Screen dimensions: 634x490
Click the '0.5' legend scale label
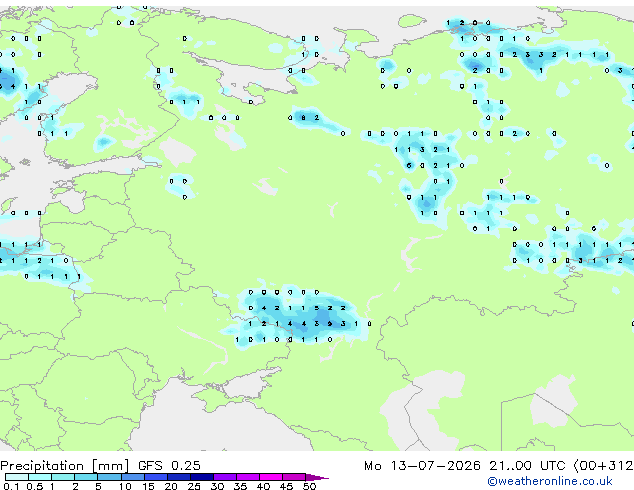click(34, 486)
